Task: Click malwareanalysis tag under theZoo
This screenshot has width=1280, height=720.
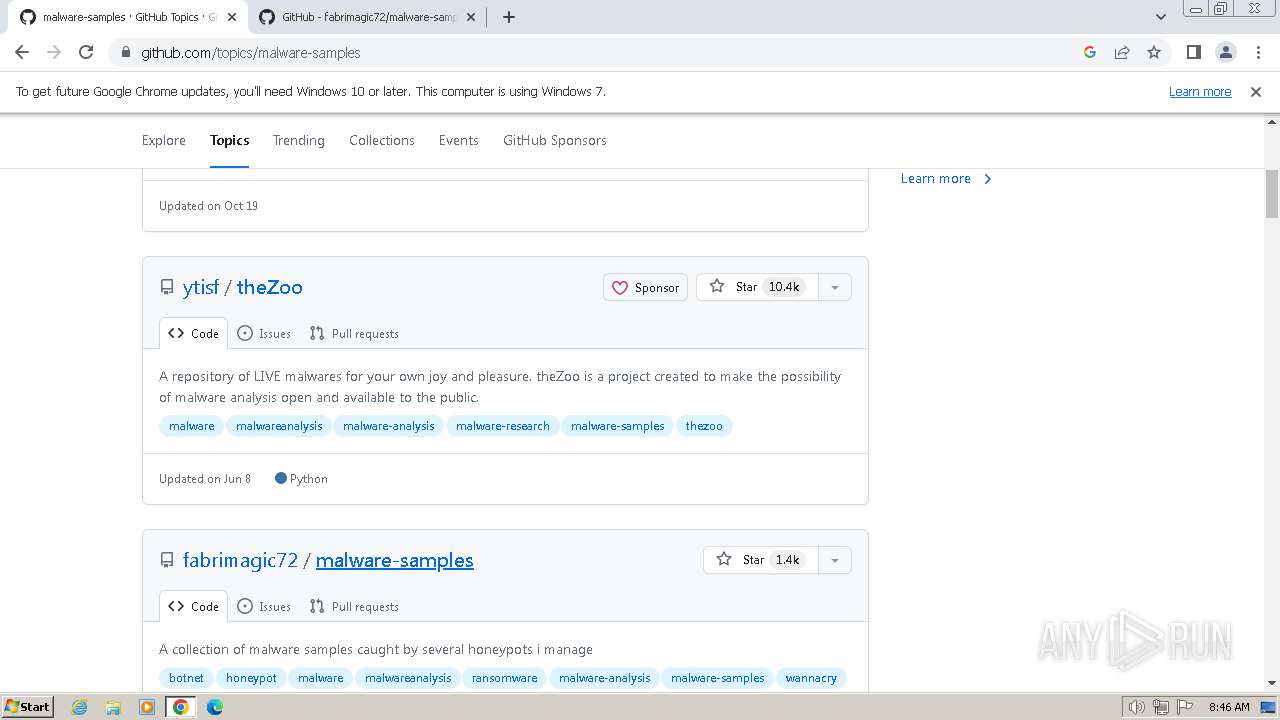Action: coord(279,426)
